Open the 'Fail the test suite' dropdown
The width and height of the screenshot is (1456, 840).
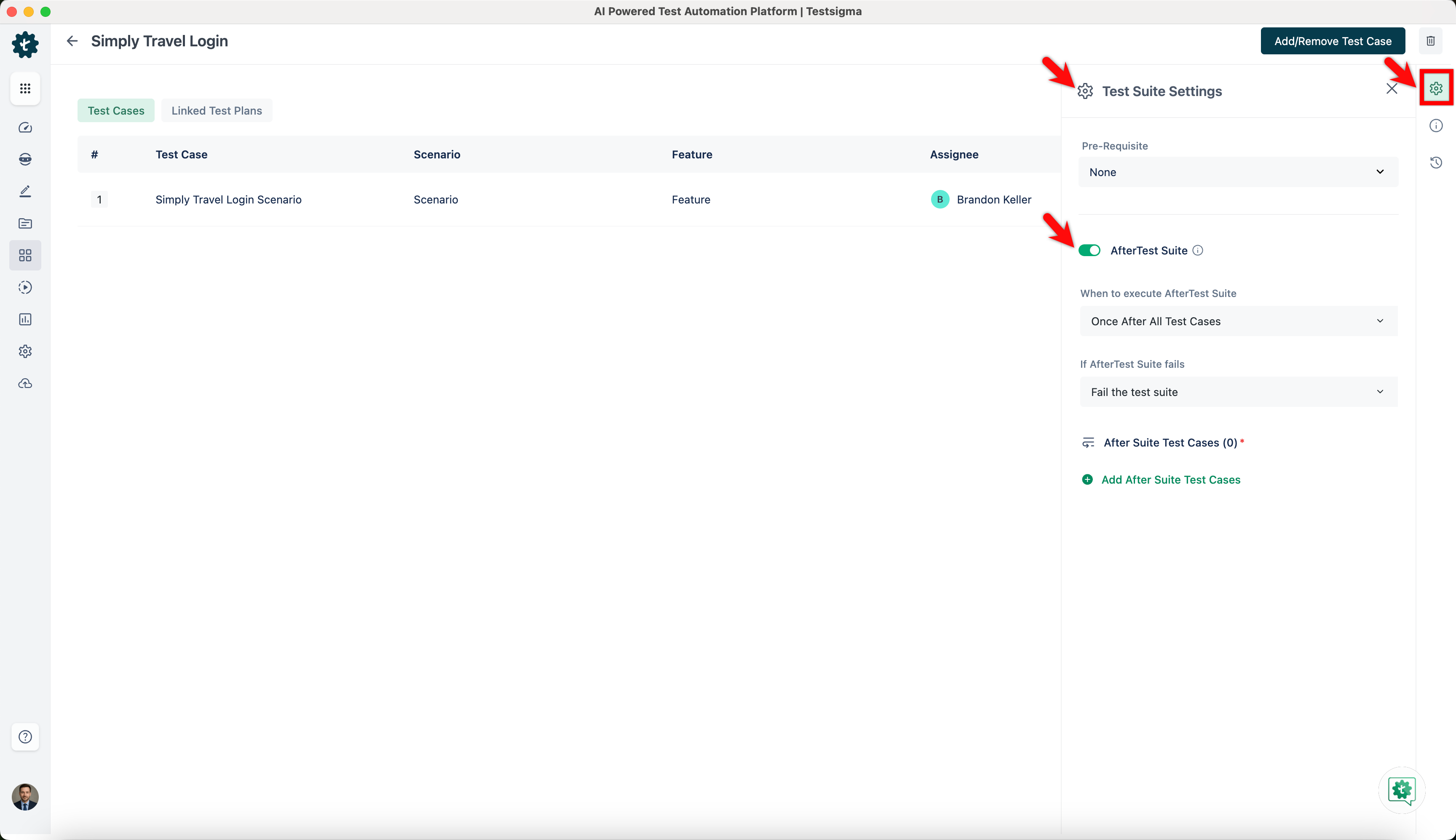tap(1237, 392)
